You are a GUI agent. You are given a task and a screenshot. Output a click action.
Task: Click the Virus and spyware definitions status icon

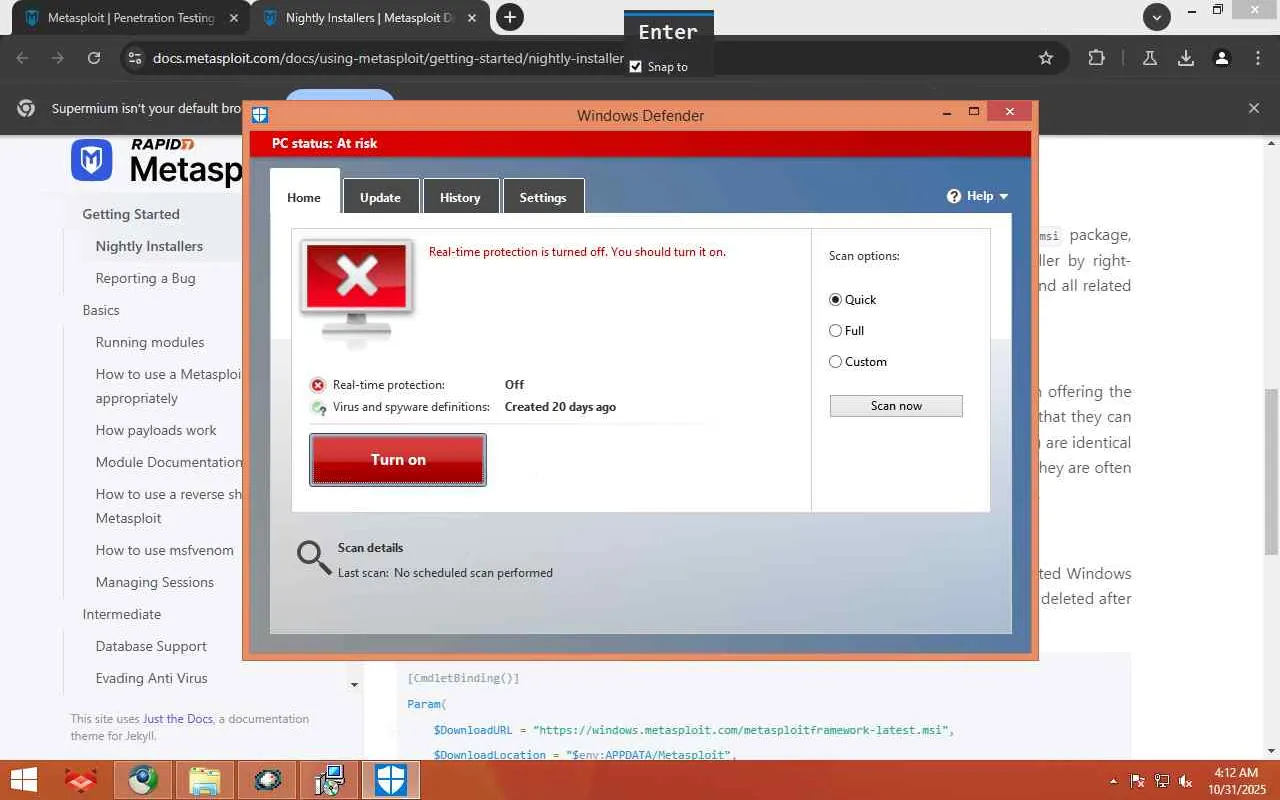tap(318, 408)
